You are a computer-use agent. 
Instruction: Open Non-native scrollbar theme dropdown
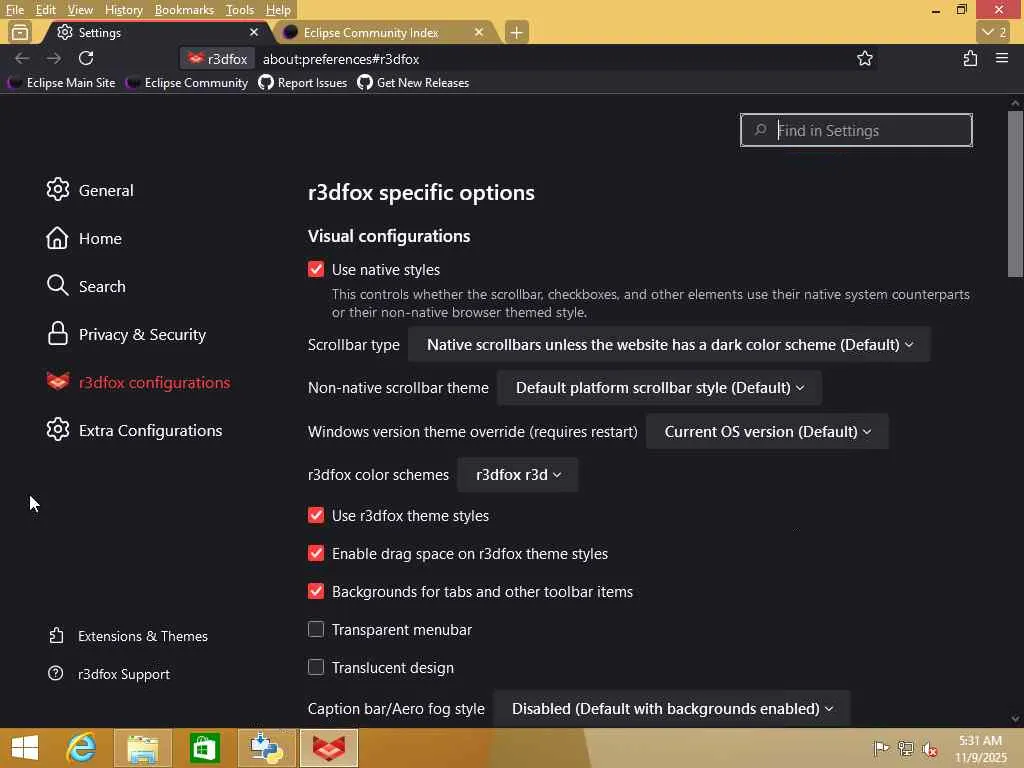(660, 387)
